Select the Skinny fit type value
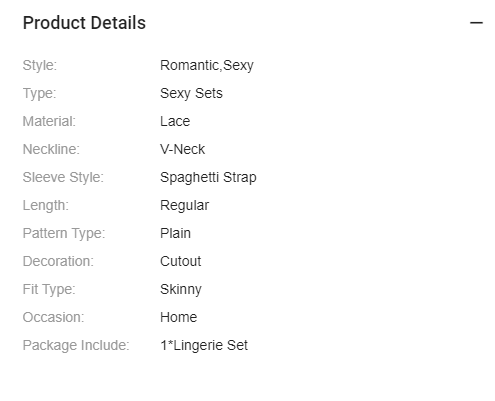 (x=181, y=289)
